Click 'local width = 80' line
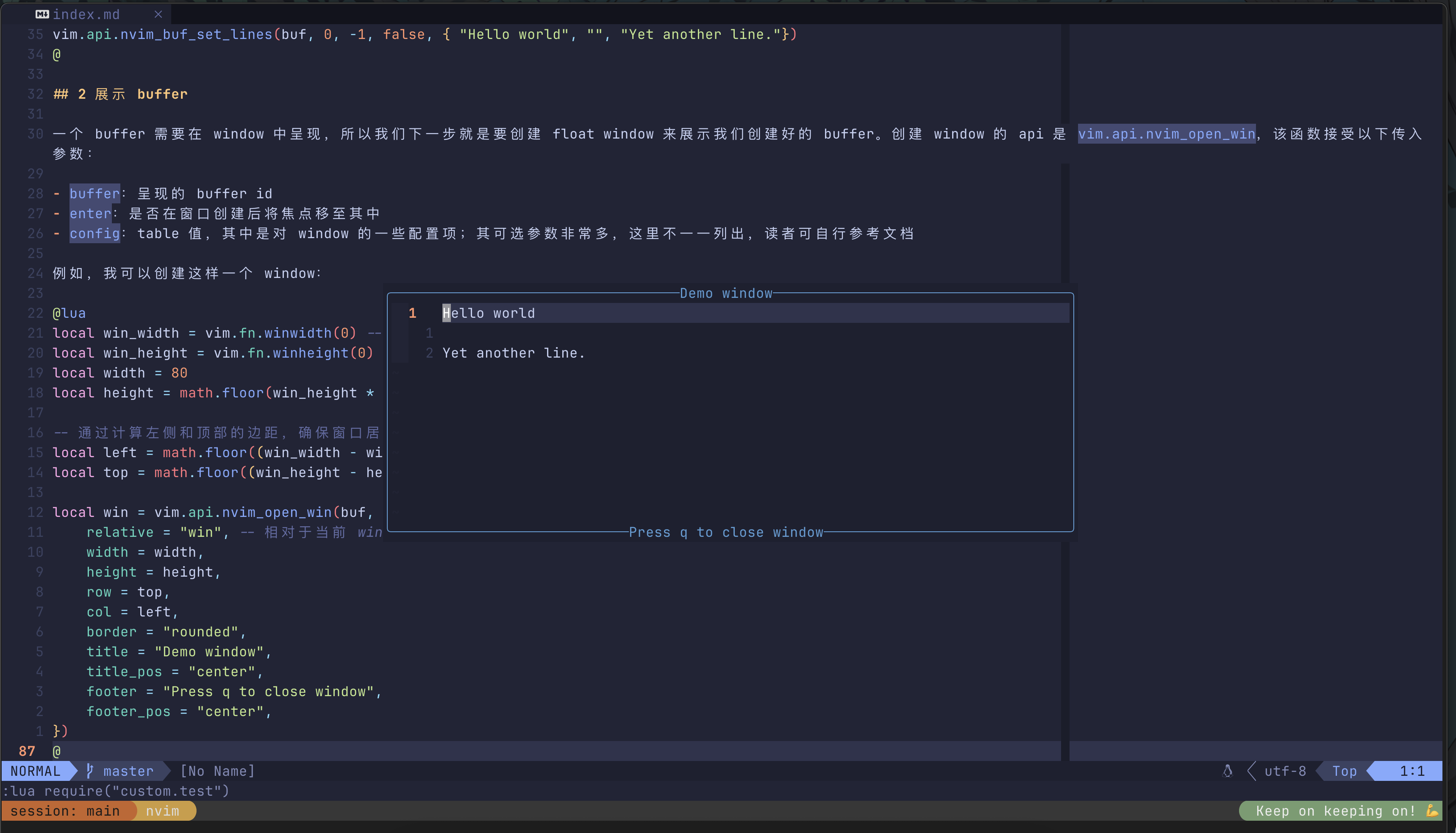Viewport: 1456px width, 833px height. (x=120, y=372)
